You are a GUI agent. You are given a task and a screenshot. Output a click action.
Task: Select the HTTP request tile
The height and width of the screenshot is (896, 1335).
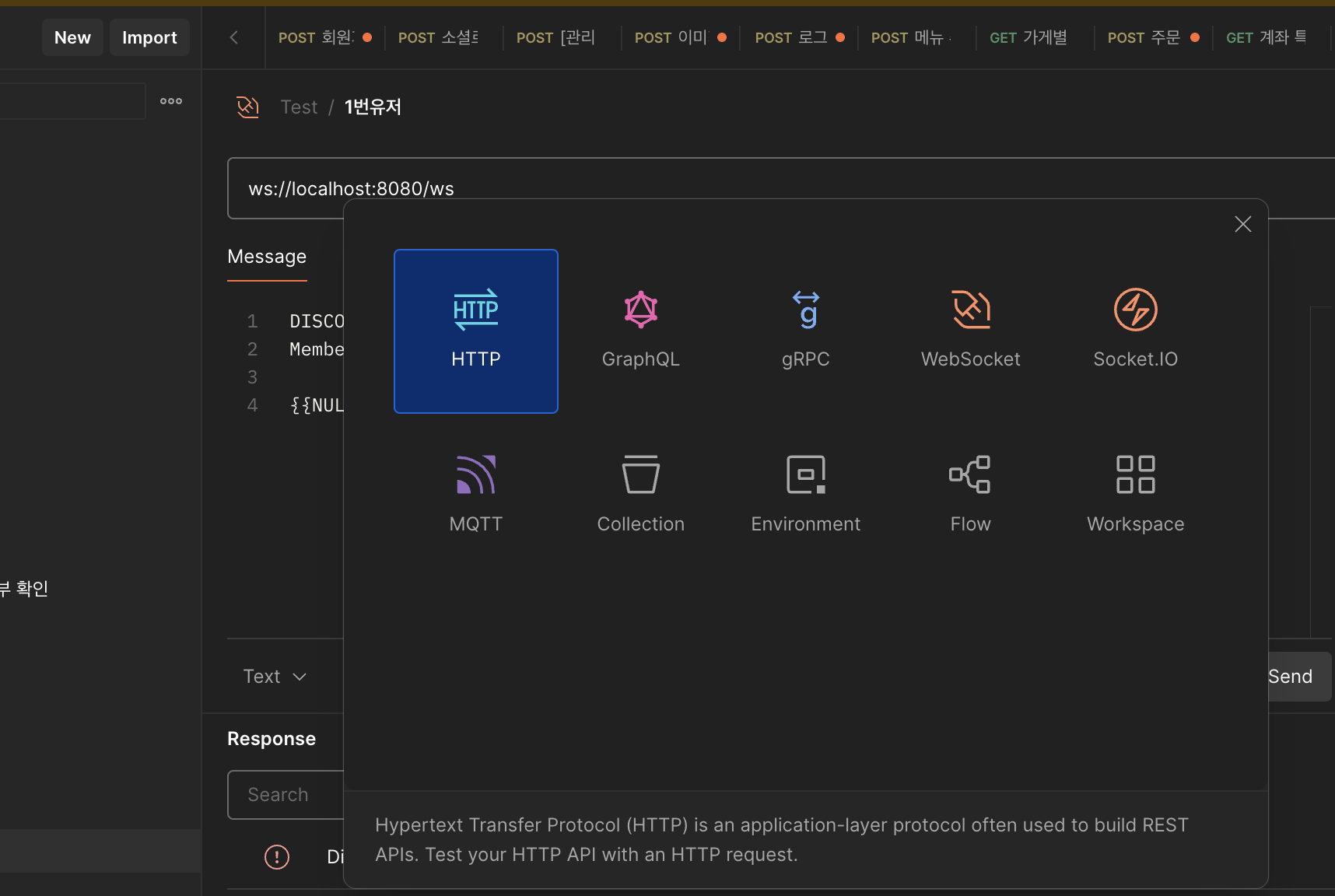pyautogui.click(x=476, y=331)
